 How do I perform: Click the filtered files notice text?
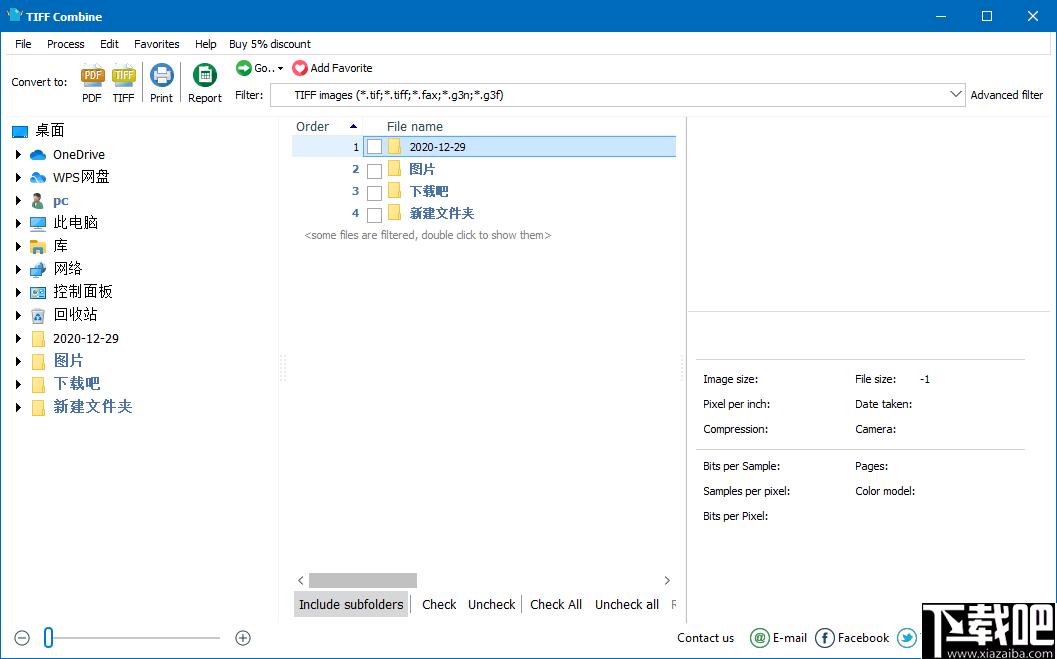pos(427,235)
